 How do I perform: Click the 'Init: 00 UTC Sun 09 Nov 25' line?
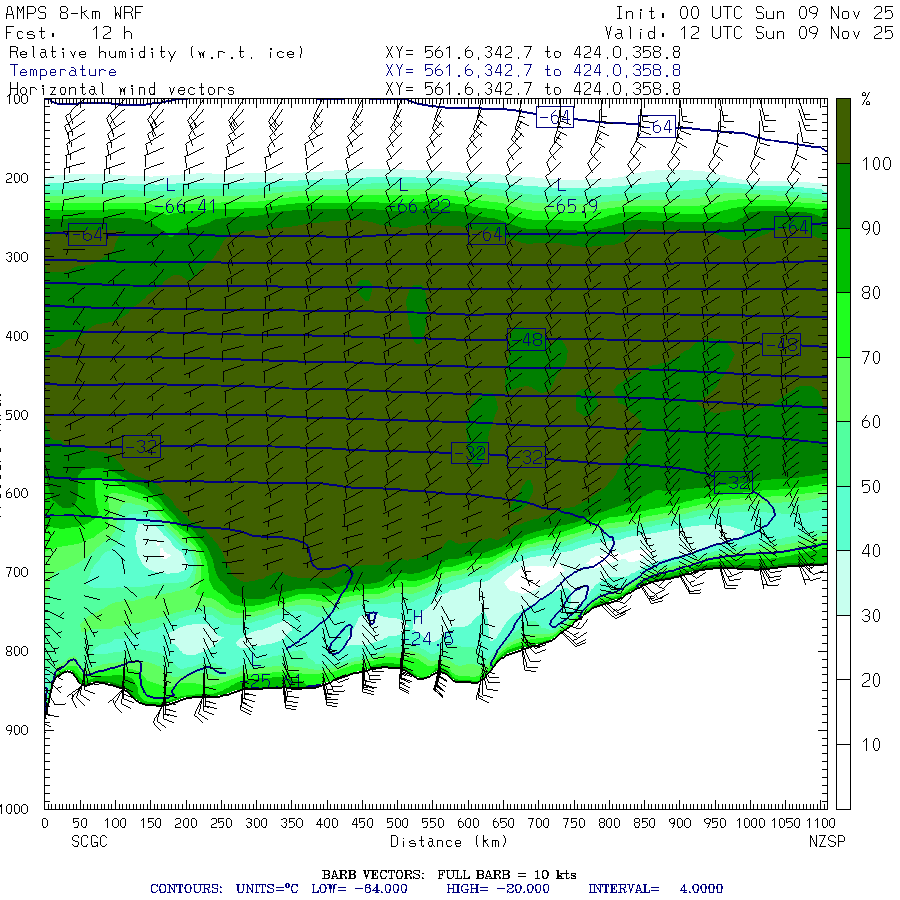click(754, 13)
